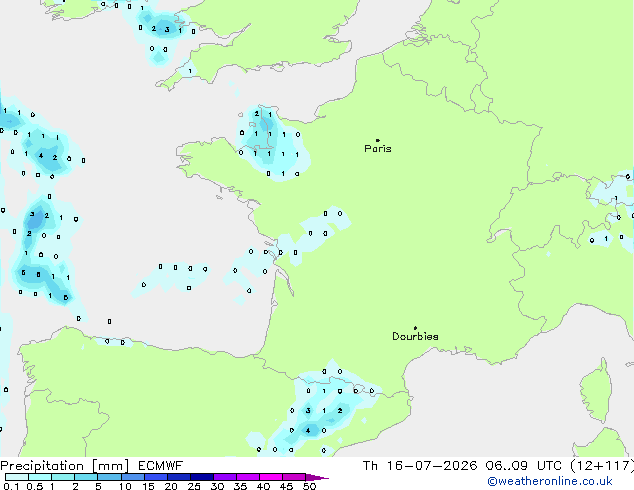This screenshot has height=490, width=634.
Task: Click the dot marking Dourbies
Action: coord(415,328)
